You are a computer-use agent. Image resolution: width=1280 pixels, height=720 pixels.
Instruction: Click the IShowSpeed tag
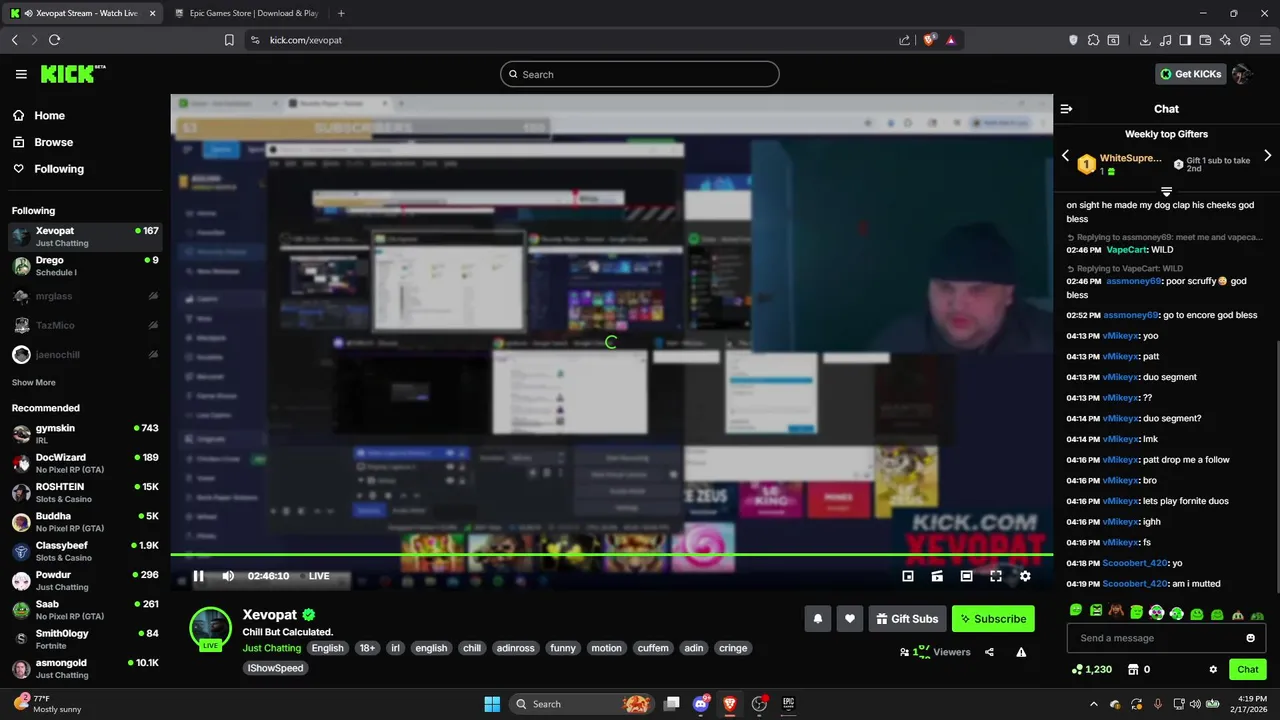tap(275, 668)
